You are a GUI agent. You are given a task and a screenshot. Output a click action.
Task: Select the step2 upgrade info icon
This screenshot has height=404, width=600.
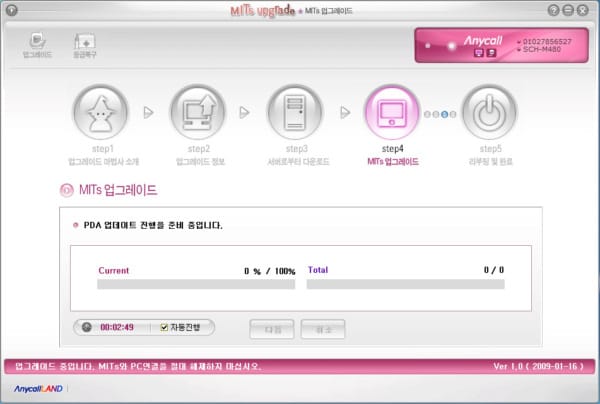198,112
